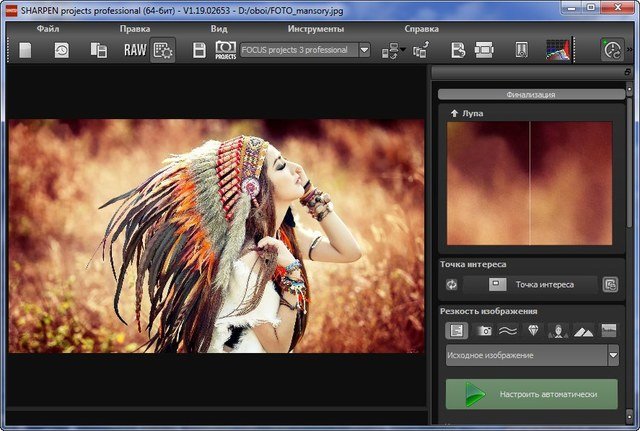This screenshot has width=640, height=431.
Task: Open the new file icon in toolbar
Action: pos(25,50)
